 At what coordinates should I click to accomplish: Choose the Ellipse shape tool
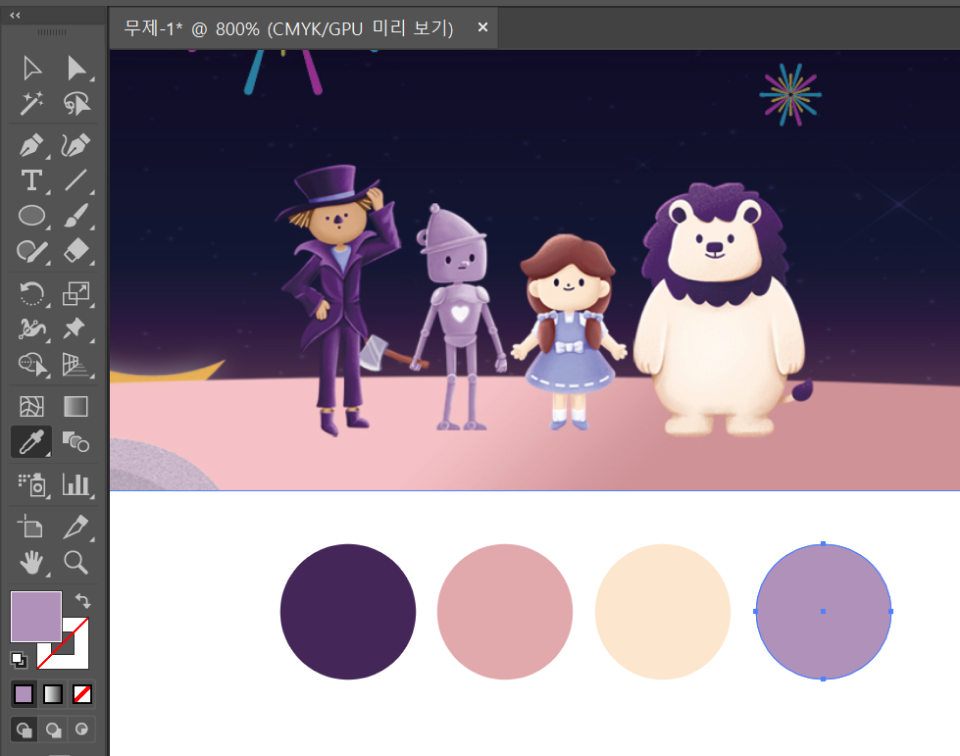(x=32, y=215)
